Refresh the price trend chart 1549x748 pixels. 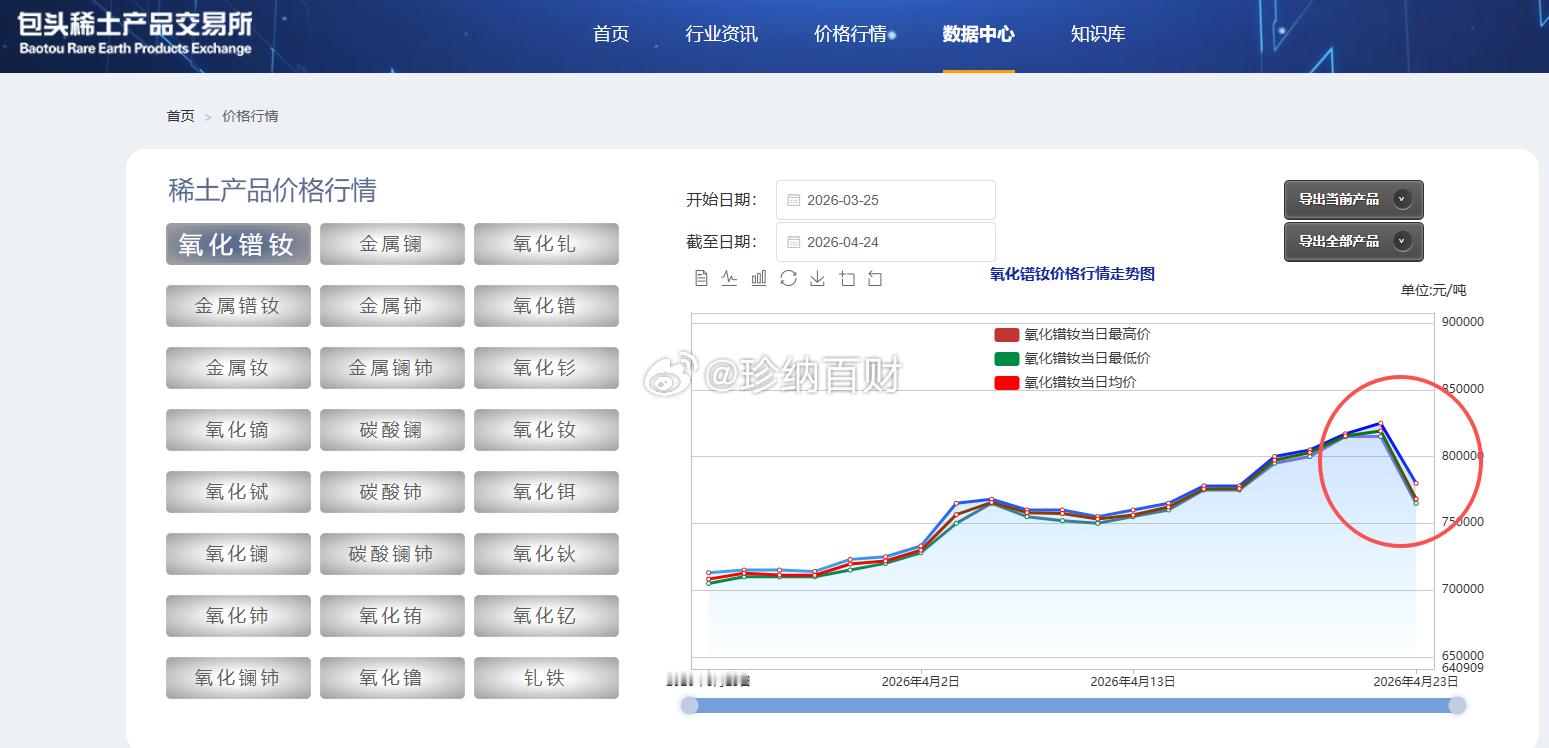point(789,278)
